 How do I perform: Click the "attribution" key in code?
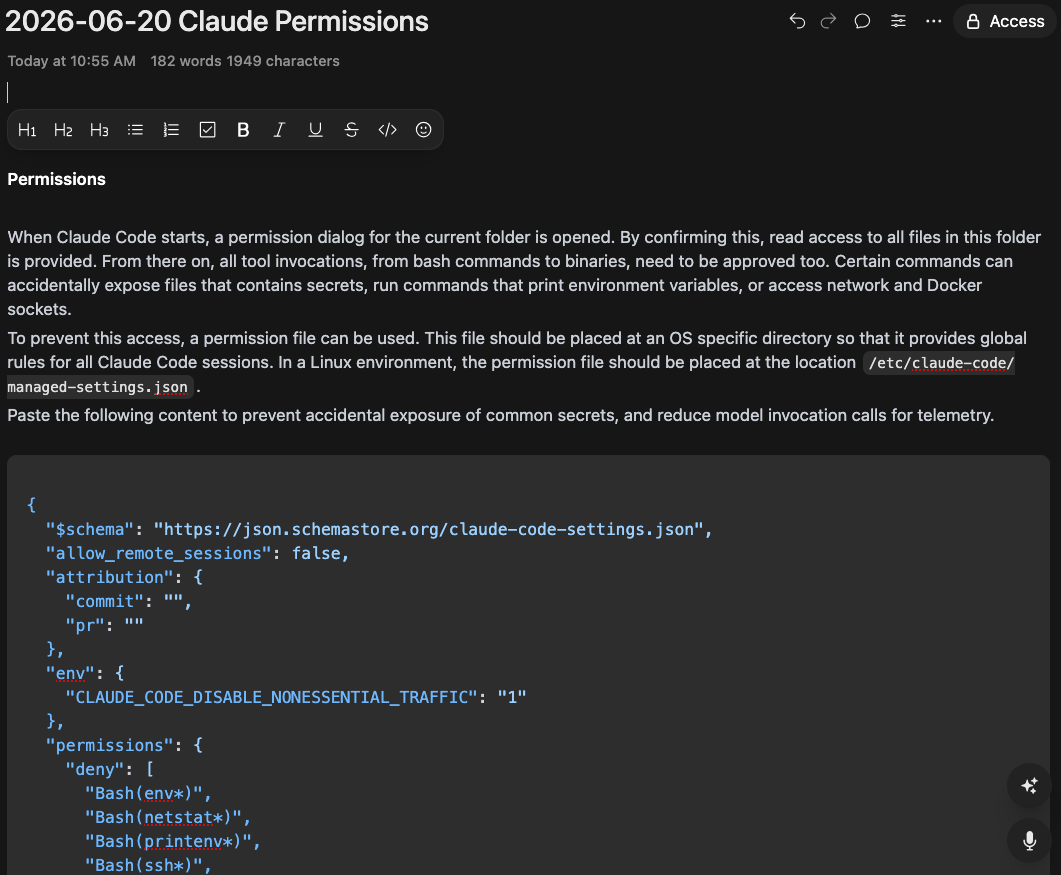(110, 577)
